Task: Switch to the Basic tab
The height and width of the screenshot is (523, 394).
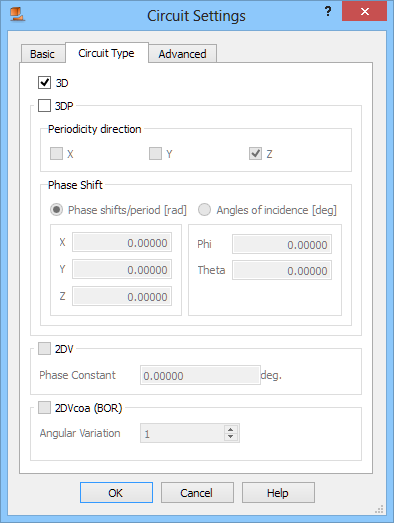Action: (43, 54)
